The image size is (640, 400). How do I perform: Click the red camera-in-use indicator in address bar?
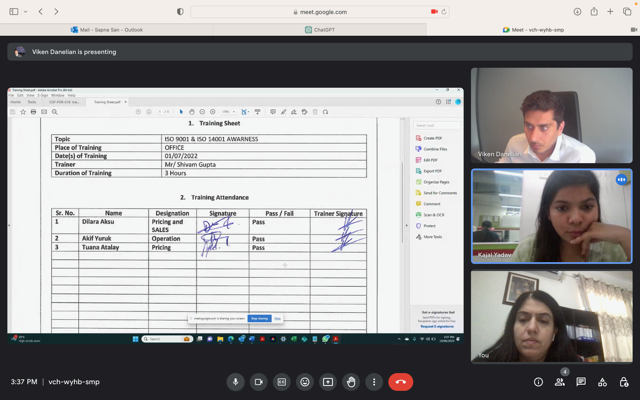tap(434, 12)
